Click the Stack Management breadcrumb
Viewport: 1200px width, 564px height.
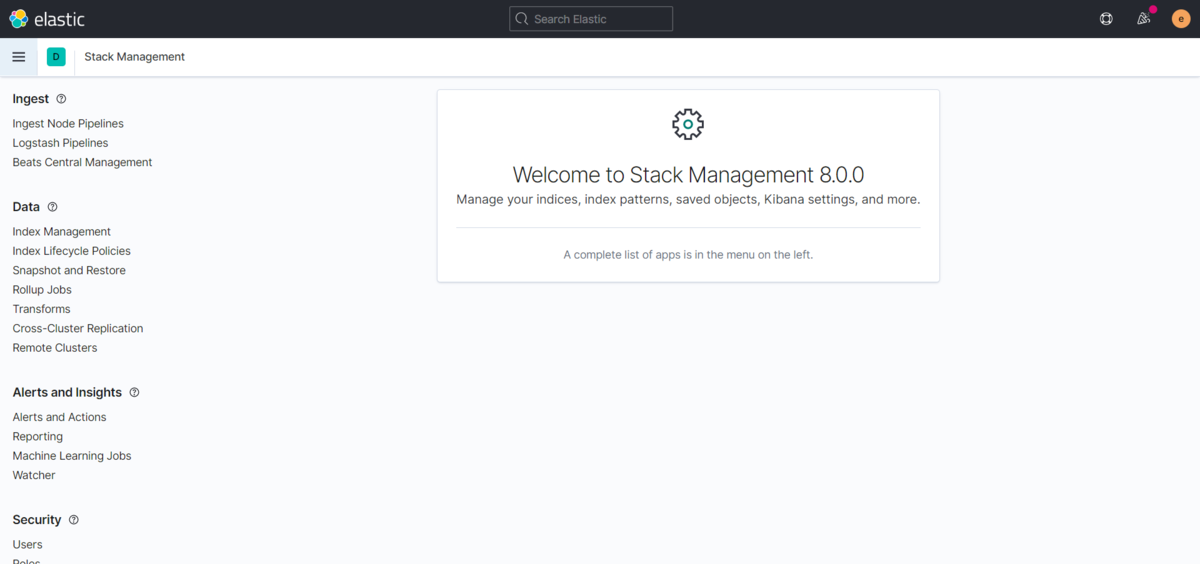tap(135, 57)
